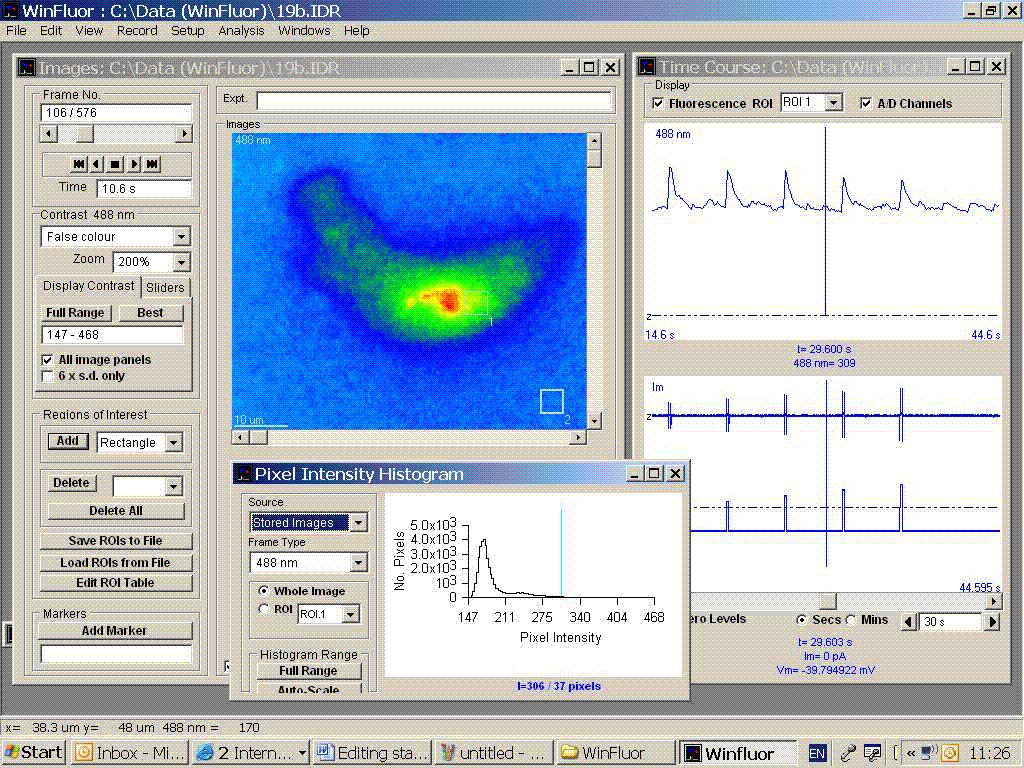Open the Stored Images source dropdown
The image size is (1024, 768).
[x=359, y=523]
